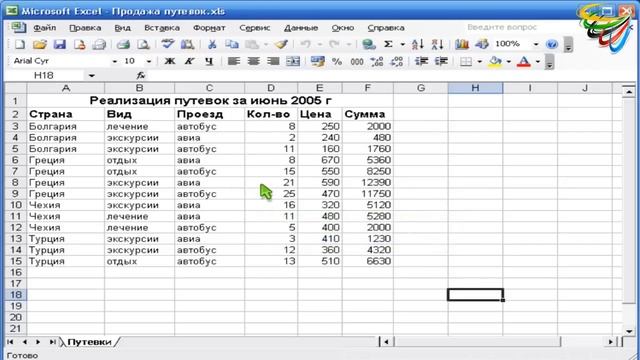Screen dimensions: 640x360
Task: Expand Standard toolbar options chevron
Action: coord(568,45)
